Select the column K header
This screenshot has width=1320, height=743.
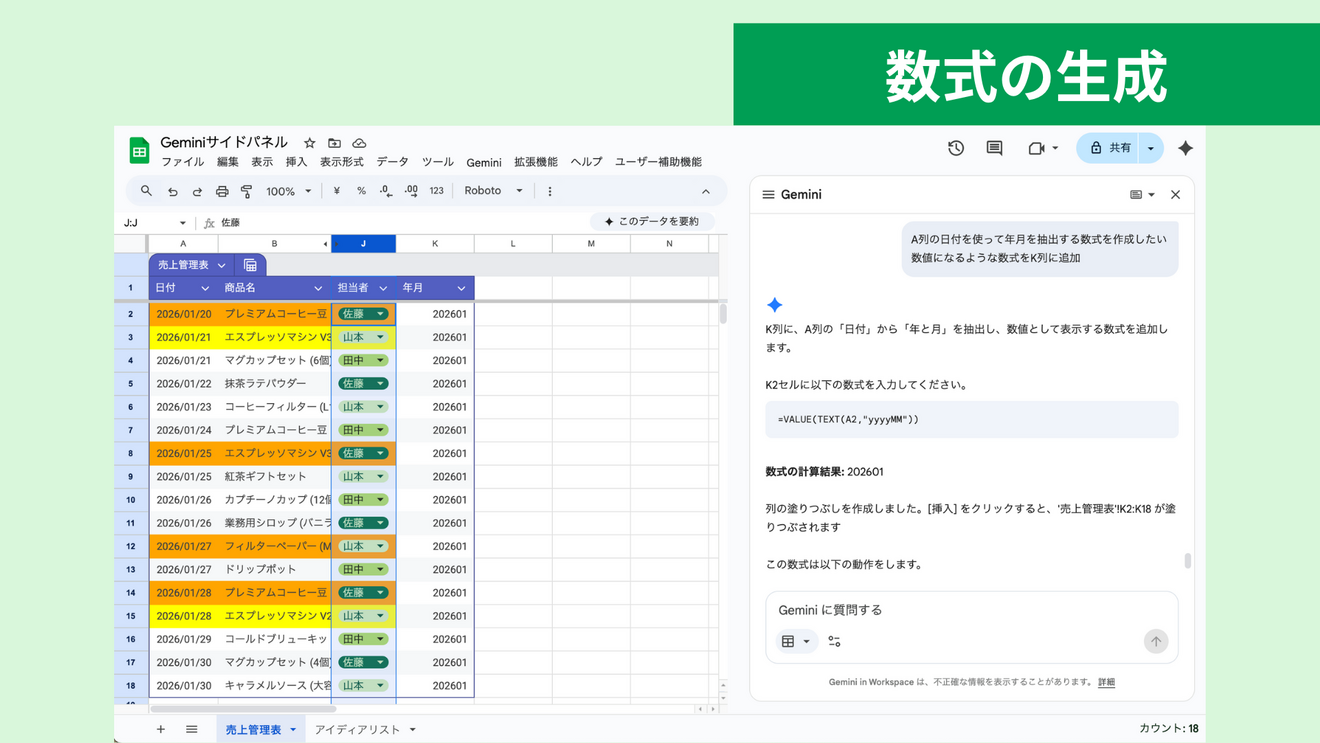point(435,244)
